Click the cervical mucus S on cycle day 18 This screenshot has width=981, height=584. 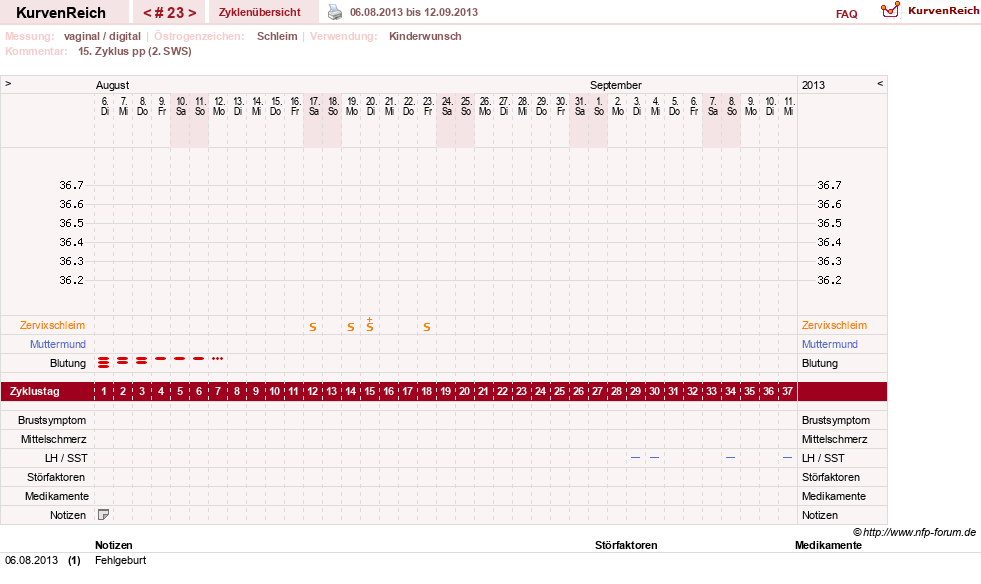click(427, 327)
